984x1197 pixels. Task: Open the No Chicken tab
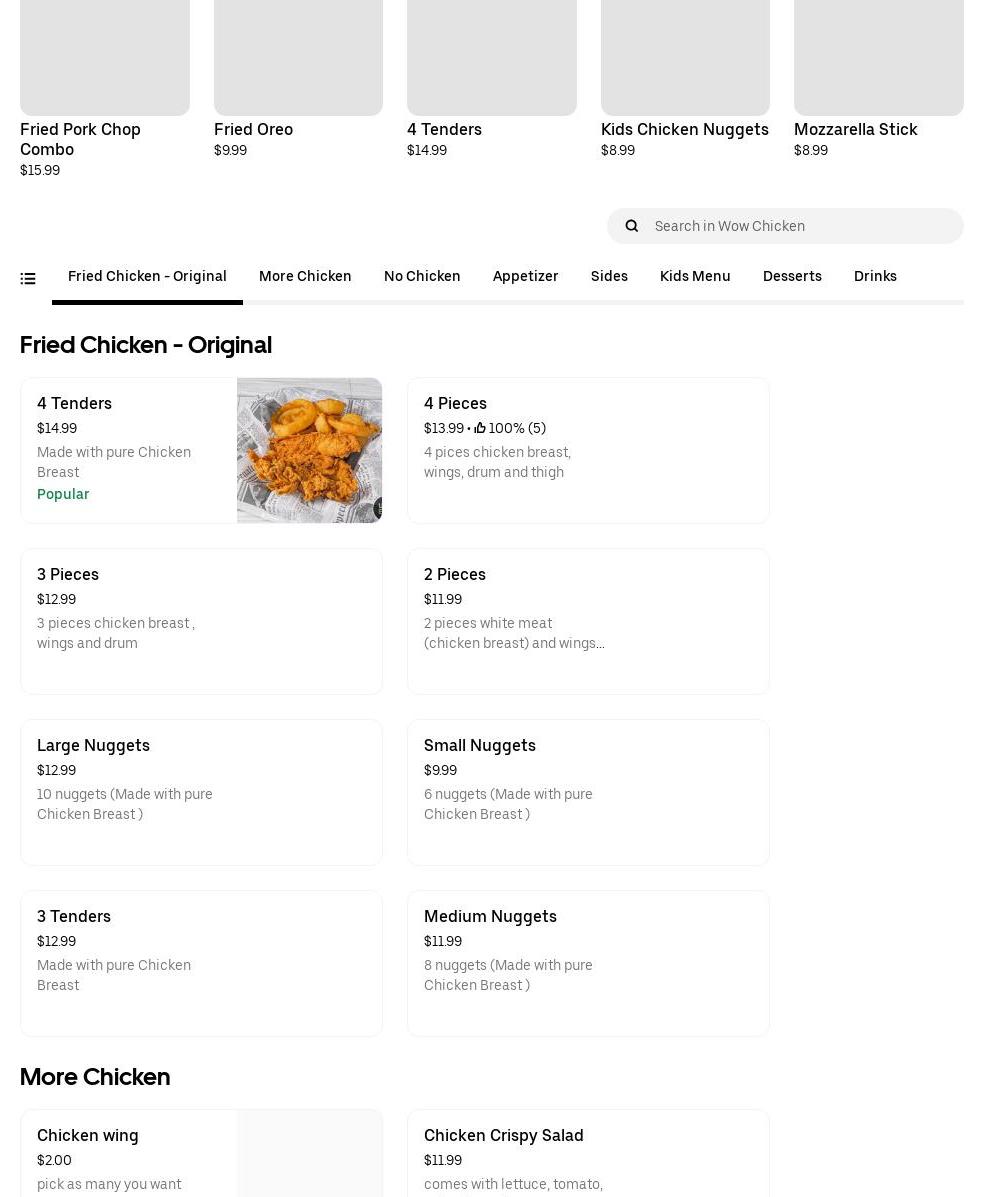(x=422, y=276)
